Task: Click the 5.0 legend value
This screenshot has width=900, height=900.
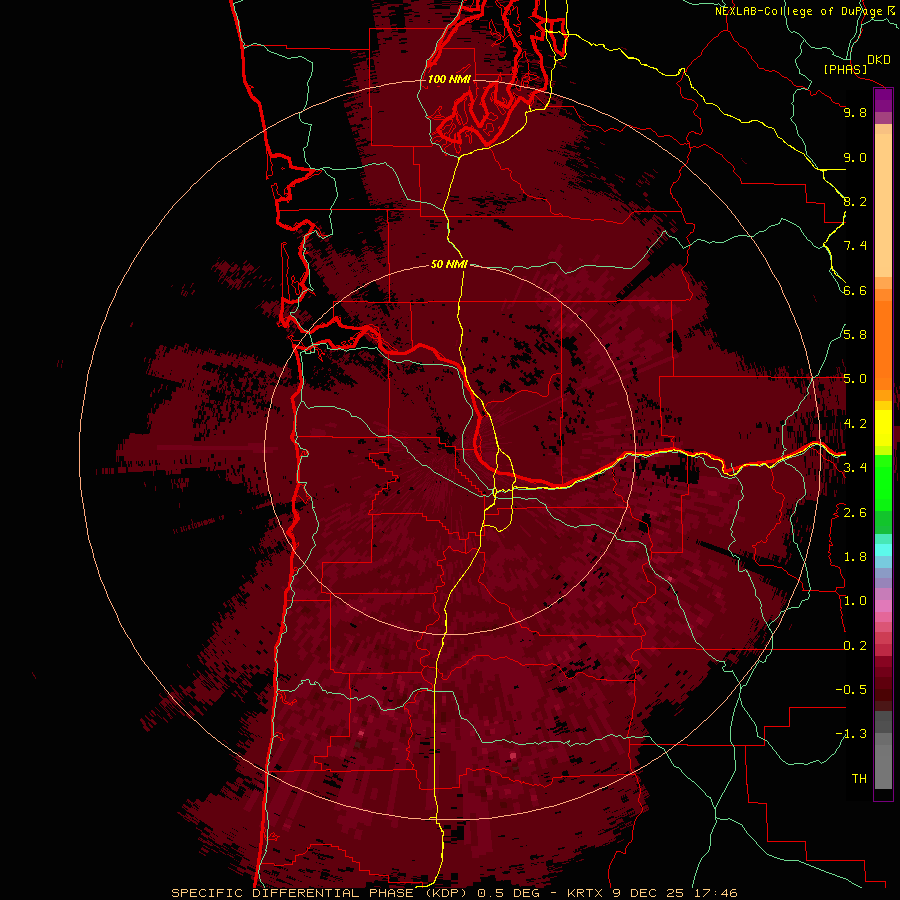Action: (855, 379)
